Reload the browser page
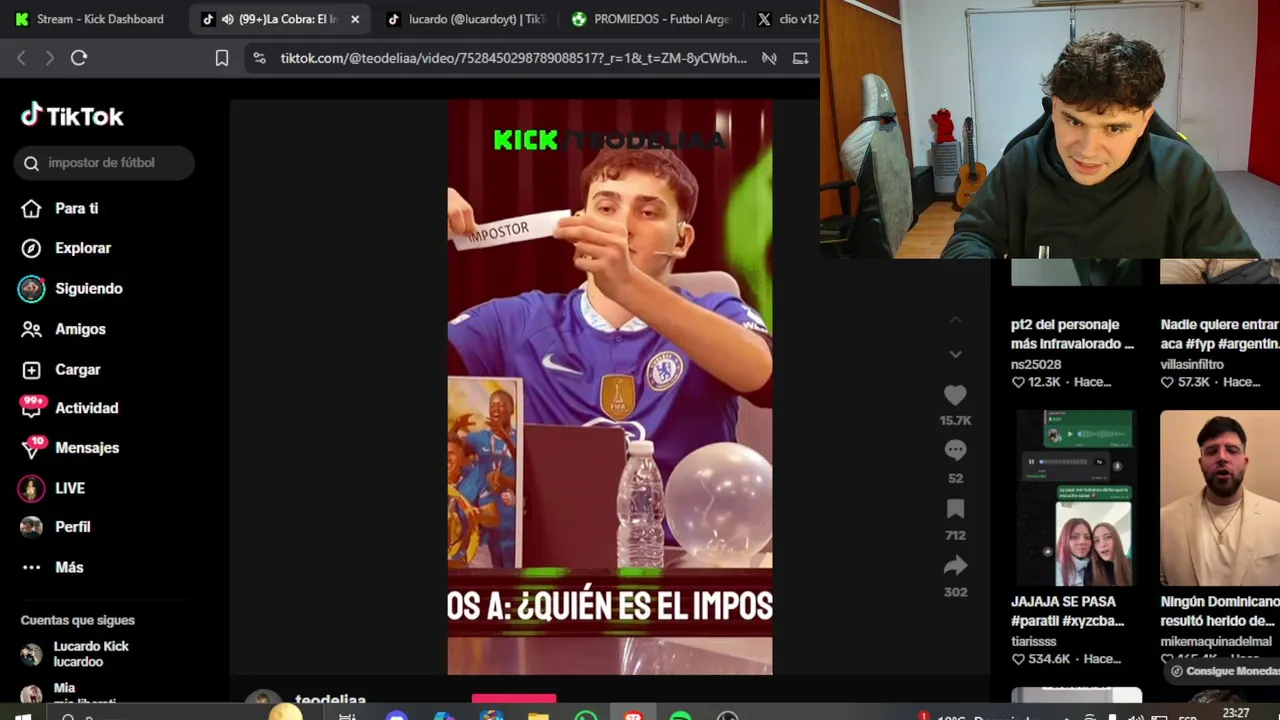Image resolution: width=1280 pixels, height=720 pixels. click(x=79, y=58)
